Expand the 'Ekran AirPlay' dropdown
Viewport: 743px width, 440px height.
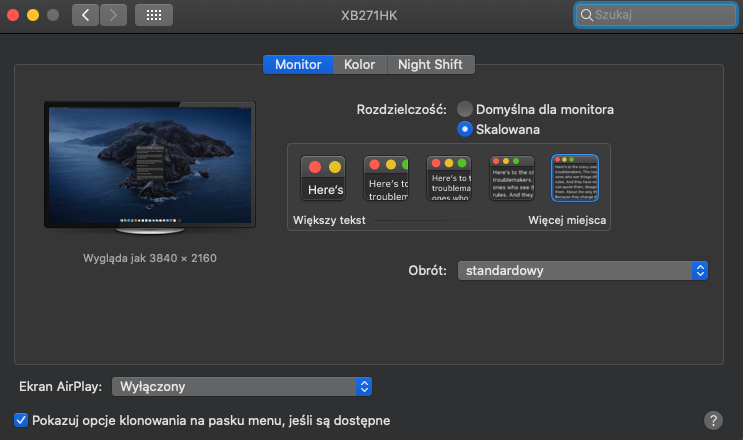pyautogui.click(x=241, y=386)
